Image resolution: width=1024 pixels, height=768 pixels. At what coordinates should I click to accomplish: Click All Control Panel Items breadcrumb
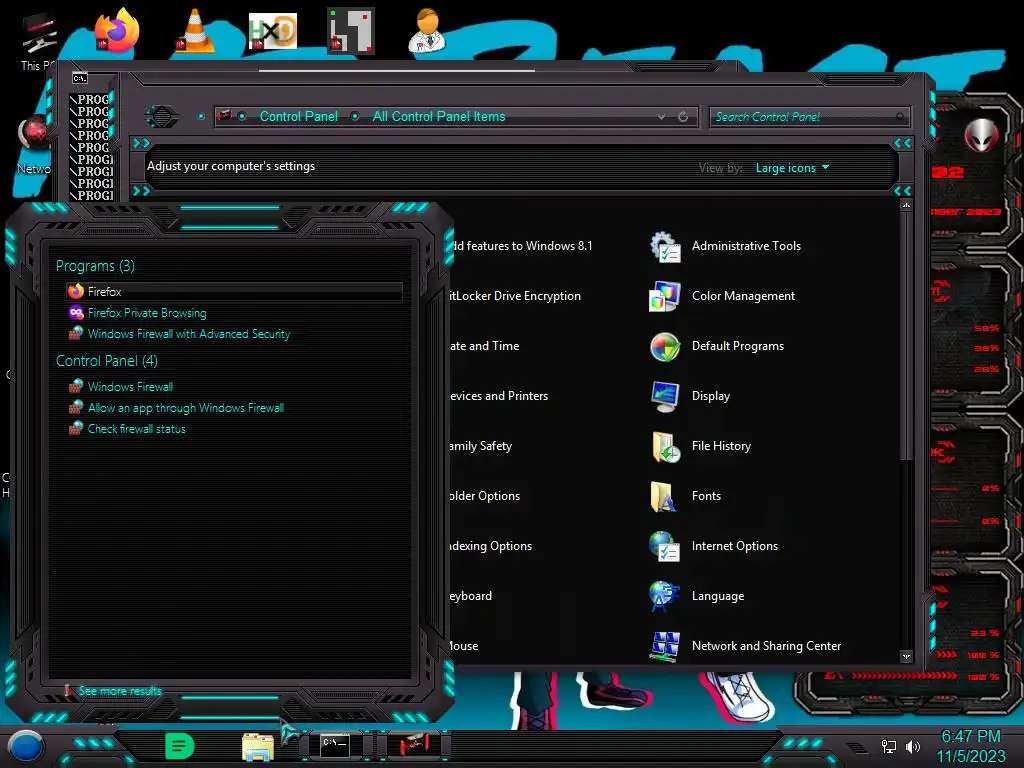click(439, 116)
